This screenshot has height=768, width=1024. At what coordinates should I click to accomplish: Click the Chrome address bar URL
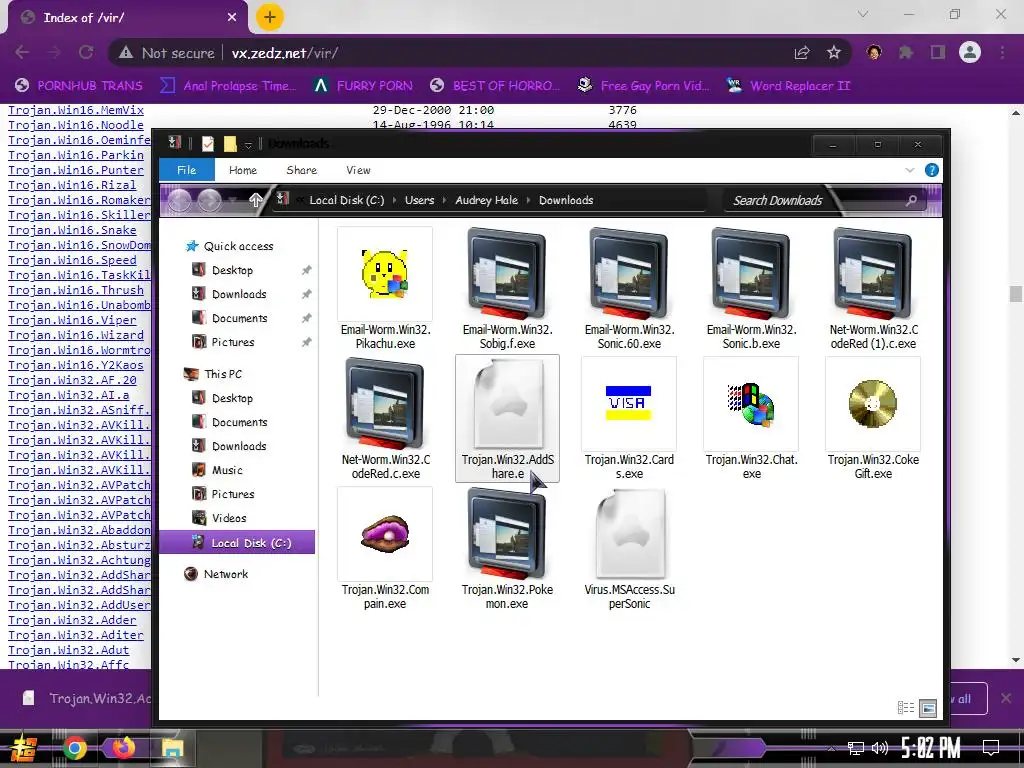click(x=285, y=53)
